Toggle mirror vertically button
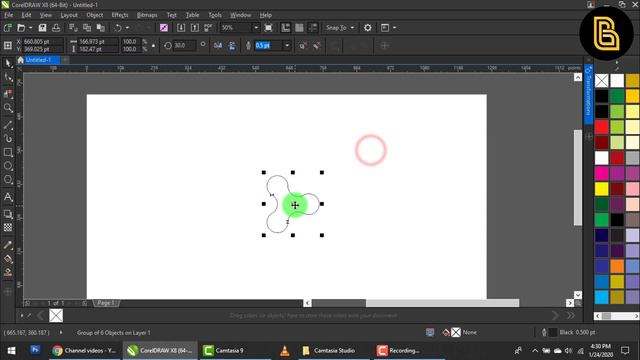This screenshot has height=360, width=640. pyautogui.click(x=232, y=45)
